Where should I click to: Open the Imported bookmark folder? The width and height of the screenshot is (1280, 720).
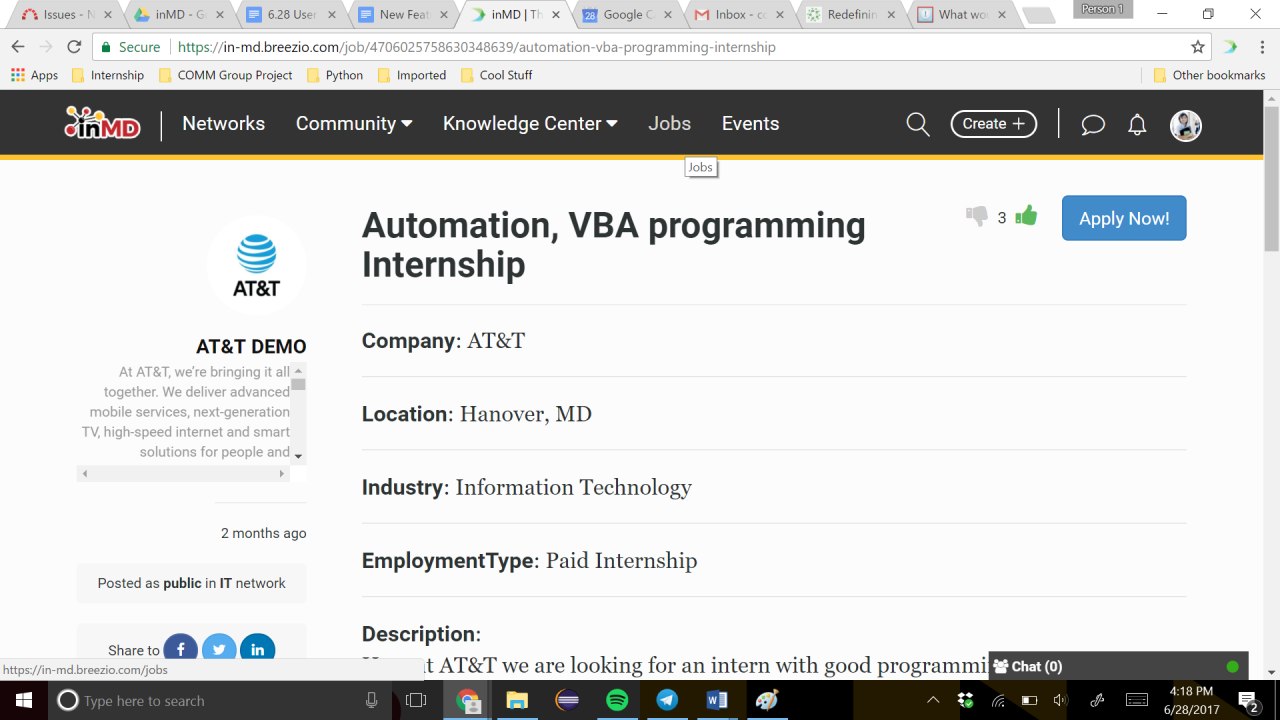pyautogui.click(x=412, y=75)
